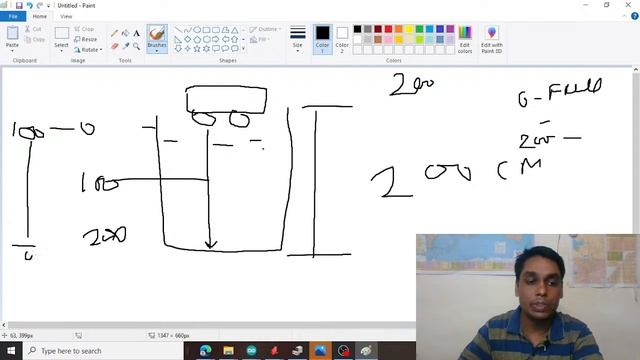The height and width of the screenshot is (360, 640).
Task: Expand the Shapes gallery more arrow
Action: [x=244, y=49]
